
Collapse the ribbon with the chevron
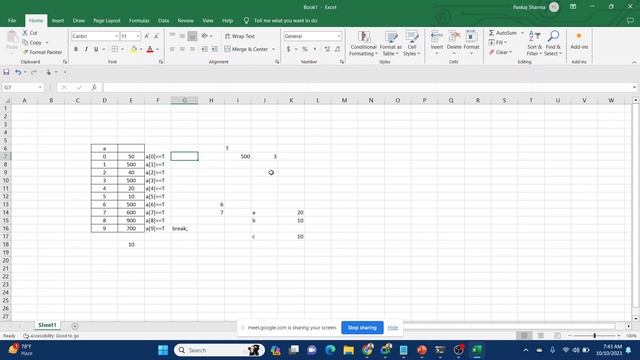point(634,62)
